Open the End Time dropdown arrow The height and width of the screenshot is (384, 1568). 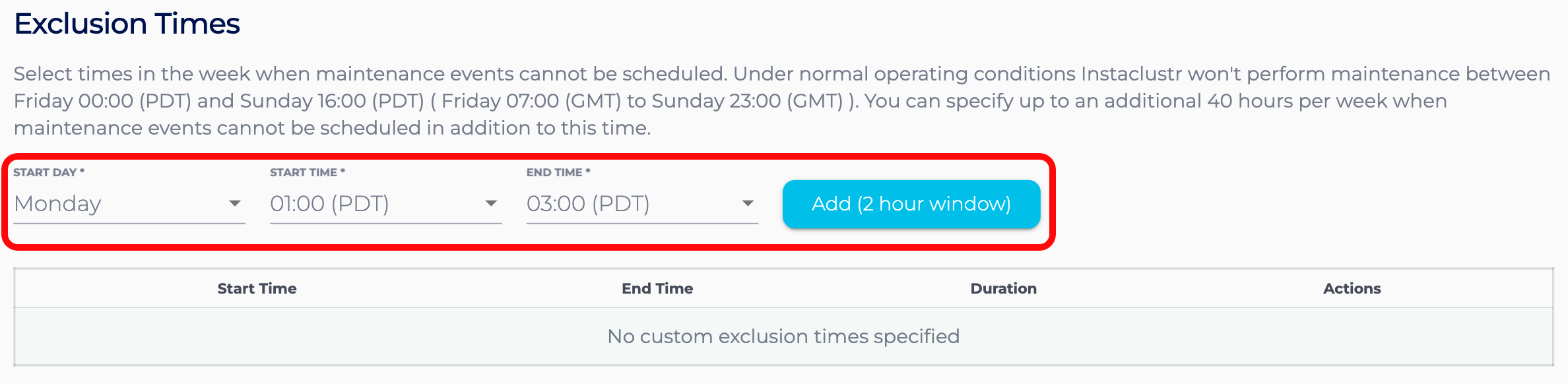point(748,204)
